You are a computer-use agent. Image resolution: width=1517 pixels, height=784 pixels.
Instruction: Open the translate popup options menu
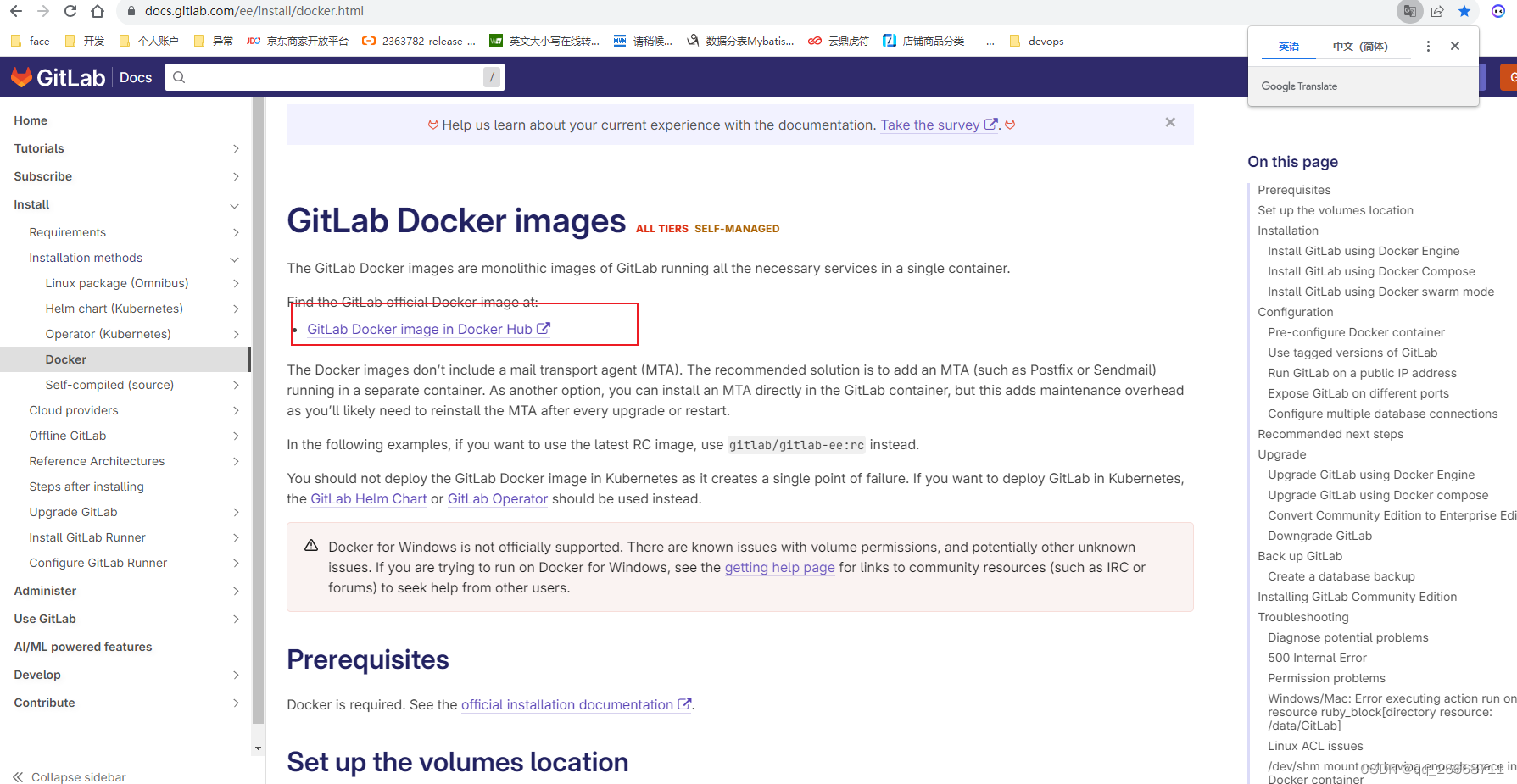point(1428,46)
